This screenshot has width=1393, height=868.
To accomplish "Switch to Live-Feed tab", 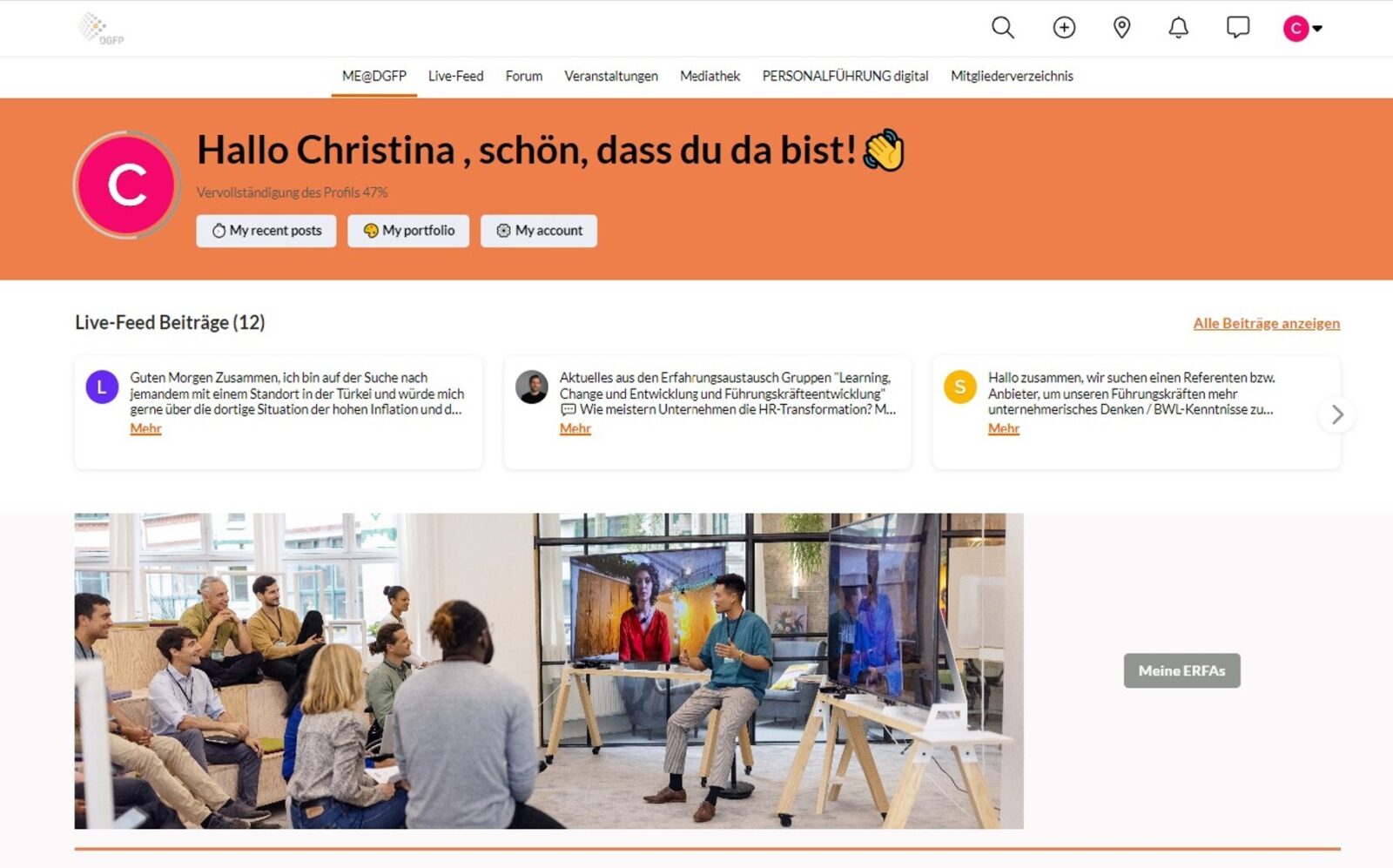I will [x=455, y=77].
